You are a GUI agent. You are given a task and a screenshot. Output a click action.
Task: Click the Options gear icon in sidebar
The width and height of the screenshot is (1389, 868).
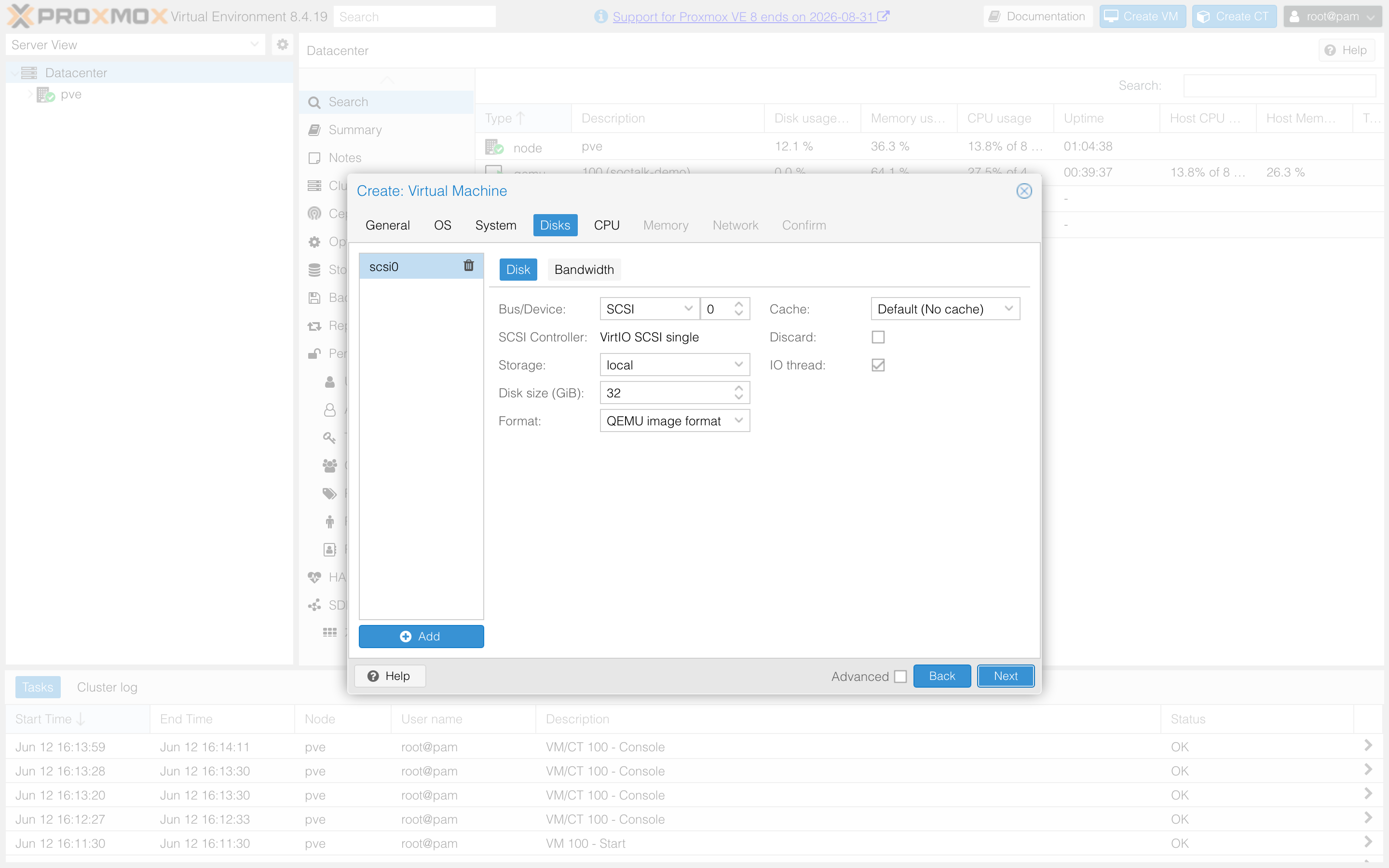pos(314,242)
